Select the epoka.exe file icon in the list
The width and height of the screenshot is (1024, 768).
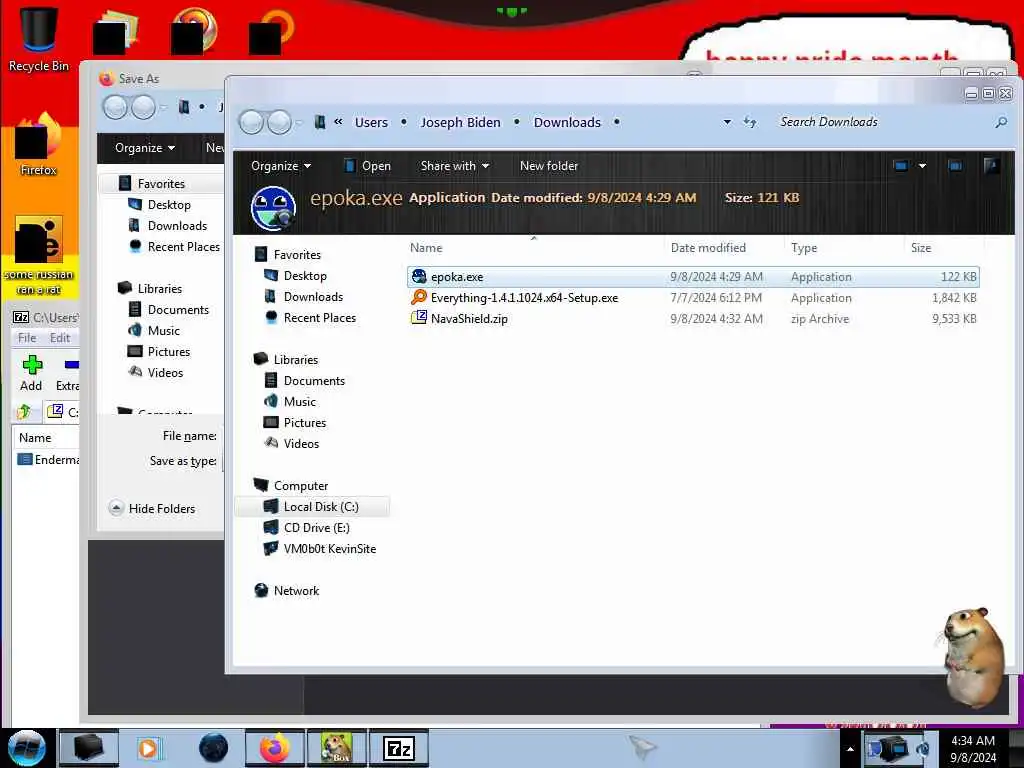pos(419,277)
